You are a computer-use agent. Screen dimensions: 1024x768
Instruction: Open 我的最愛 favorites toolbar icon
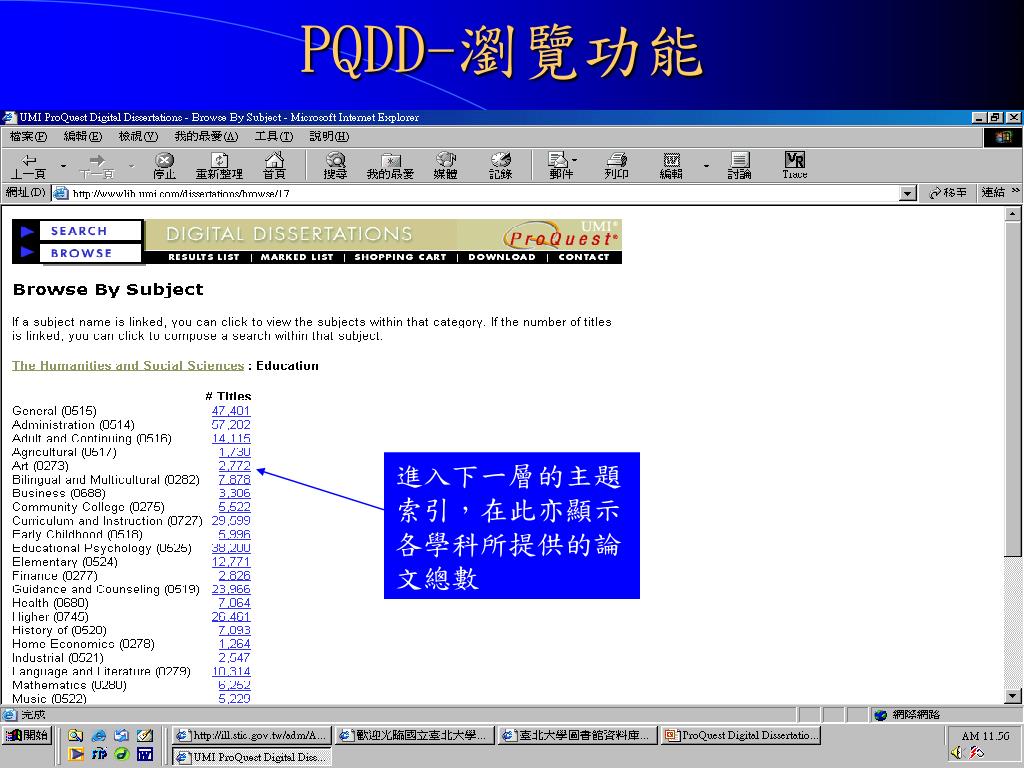[x=391, y=166]
